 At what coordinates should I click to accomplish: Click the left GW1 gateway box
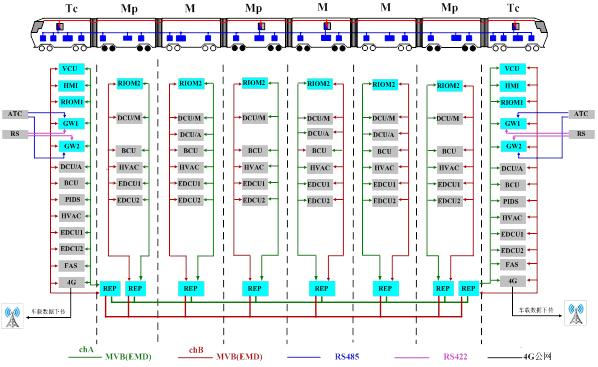[71, 124]
